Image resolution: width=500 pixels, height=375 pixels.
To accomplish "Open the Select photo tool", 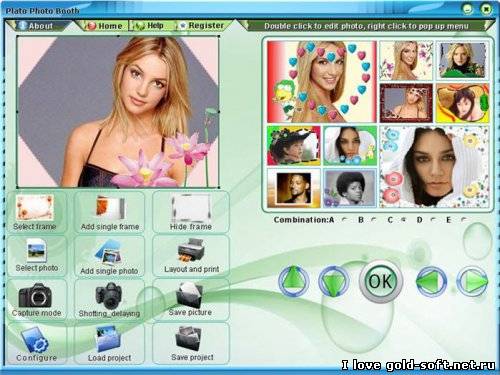I will [37, 256].
